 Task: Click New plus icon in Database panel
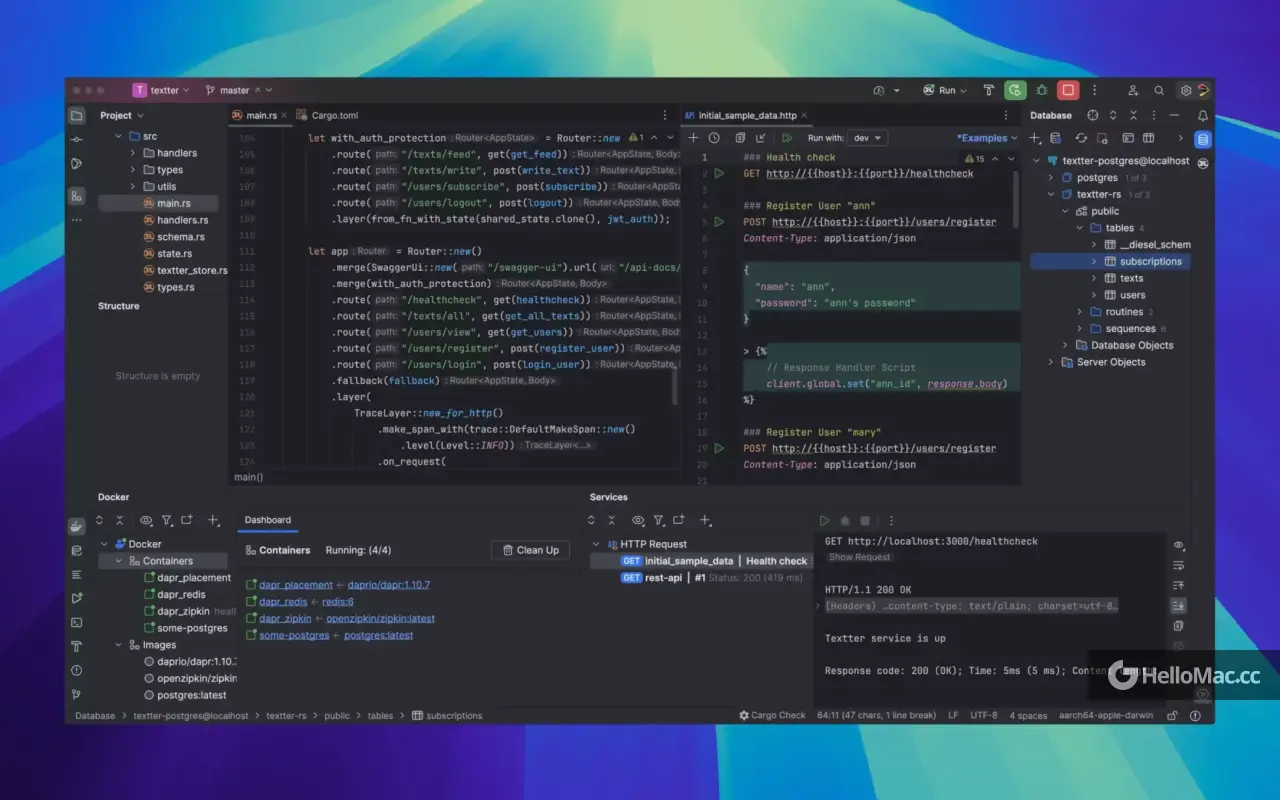click(x=1036, y=138)
